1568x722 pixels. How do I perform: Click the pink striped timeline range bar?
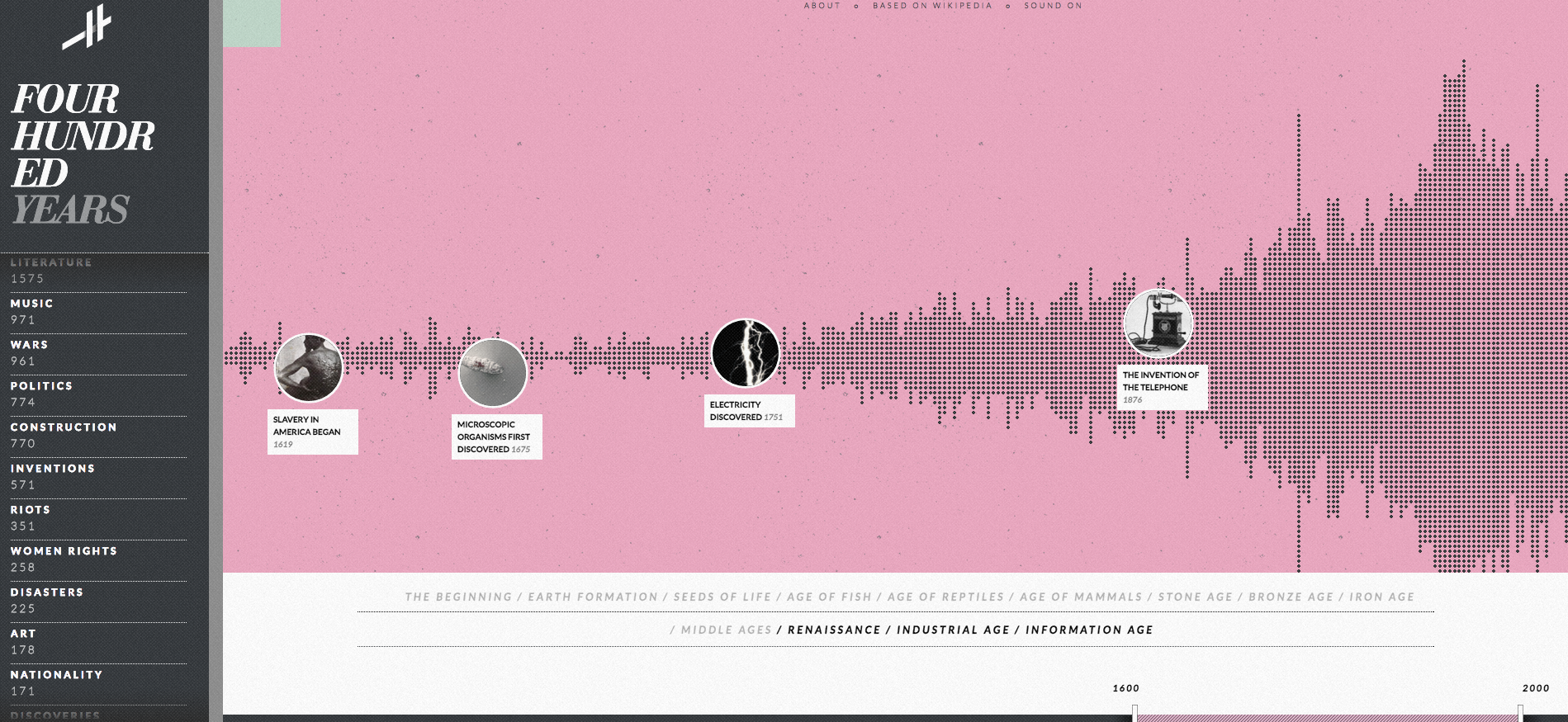1328,719
